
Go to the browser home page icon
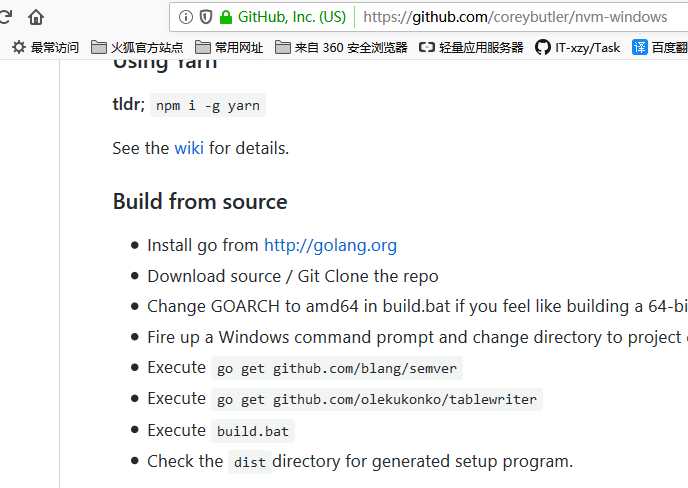coord(36,18)
